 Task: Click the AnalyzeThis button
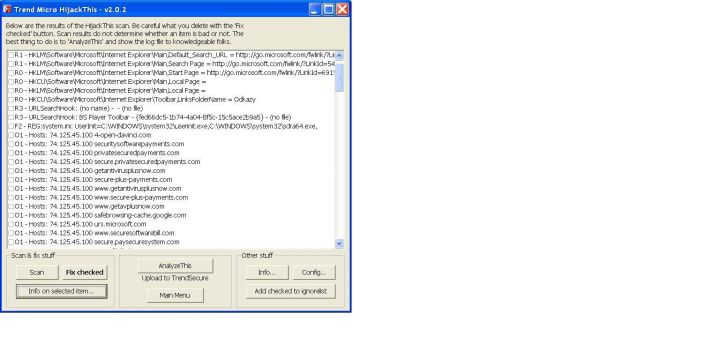pyautogui.click(x=175, y=265)
